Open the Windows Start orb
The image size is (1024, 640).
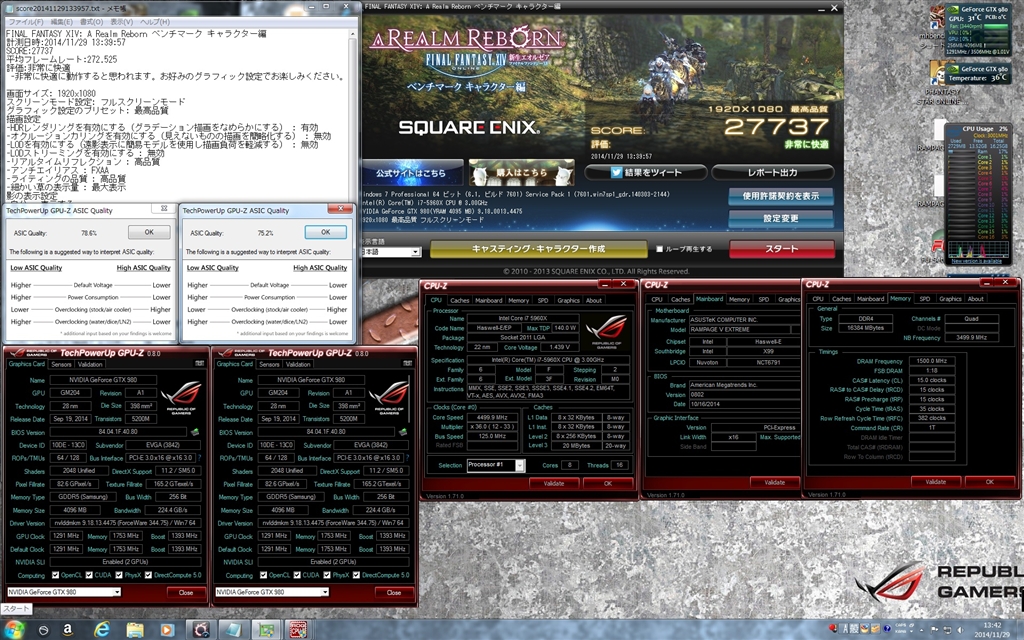coord(14,630)
